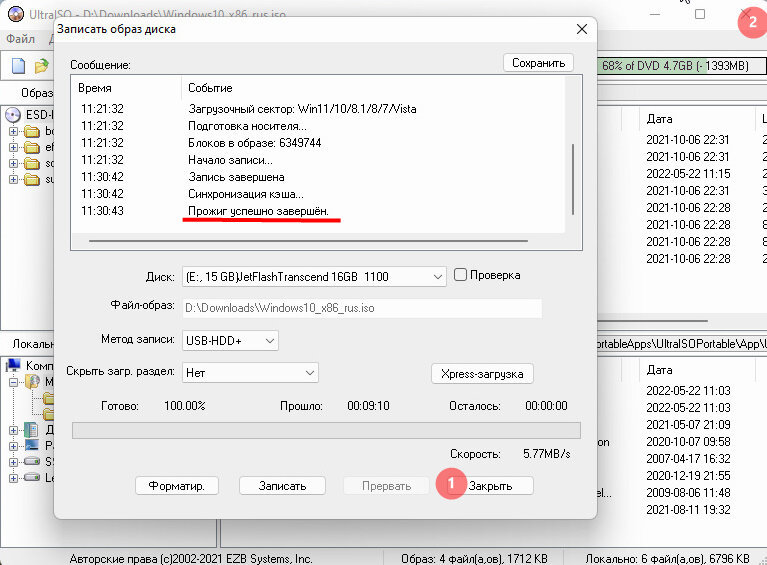
Task: Click the new file icon in UltraISO toolbar
Action: click(19, 65)
